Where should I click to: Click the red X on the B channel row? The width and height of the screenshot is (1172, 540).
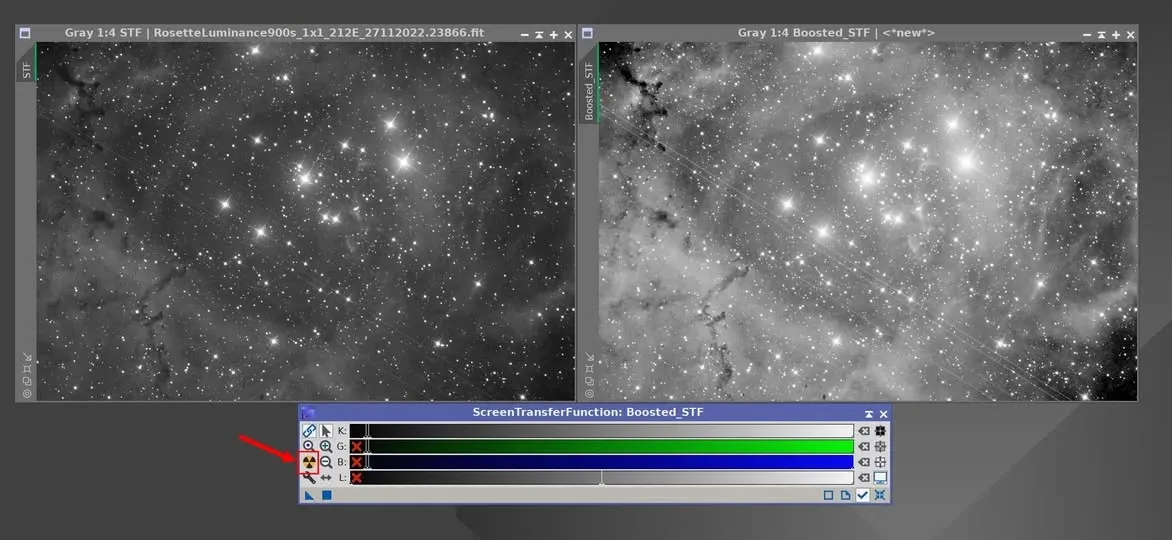(357, 462)
